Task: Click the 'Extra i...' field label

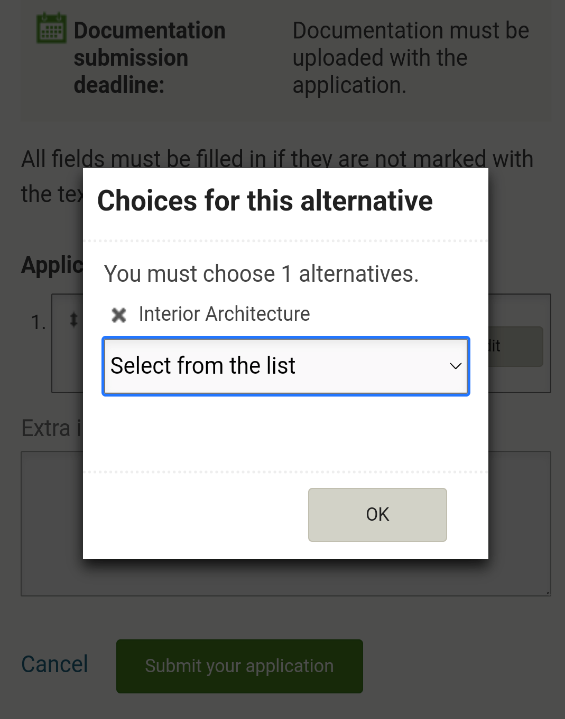Action: pos(52,428)
